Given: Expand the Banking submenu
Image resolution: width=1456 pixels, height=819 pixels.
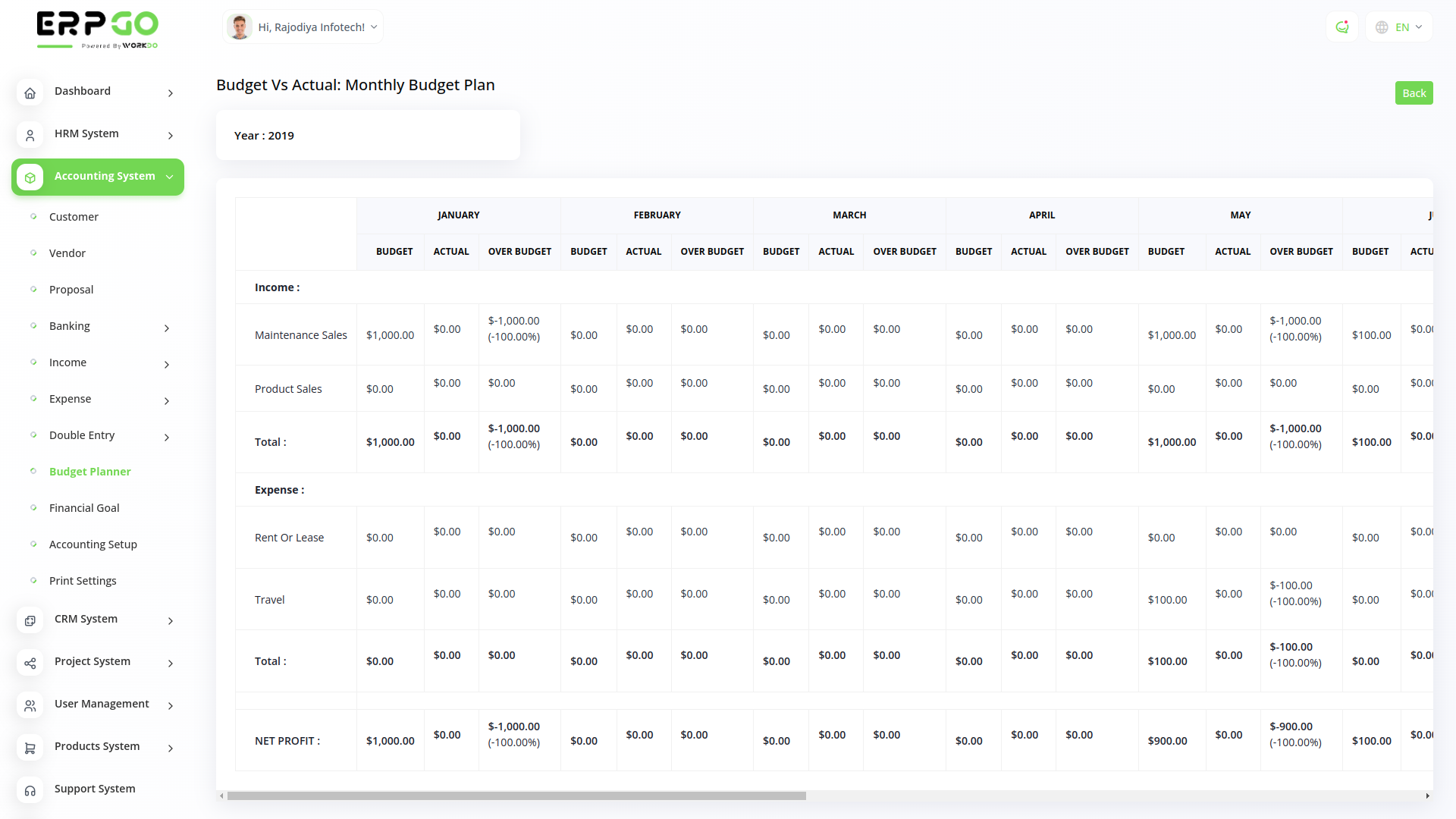Looking at the screenshot, I should tap(167, 328).
